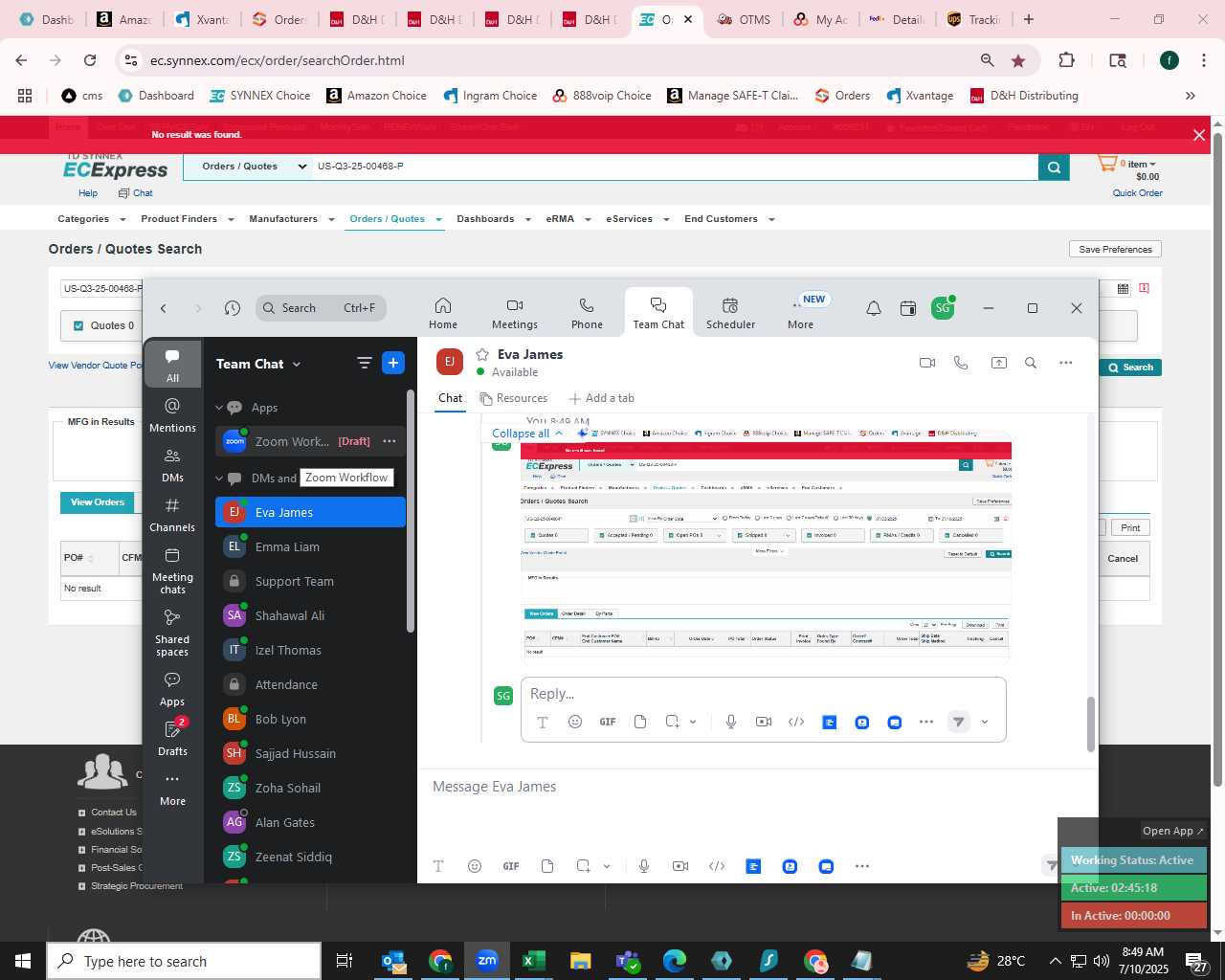Open Zoom Scheduler tab
This screenshot has width=1225, height=980.
730,313
